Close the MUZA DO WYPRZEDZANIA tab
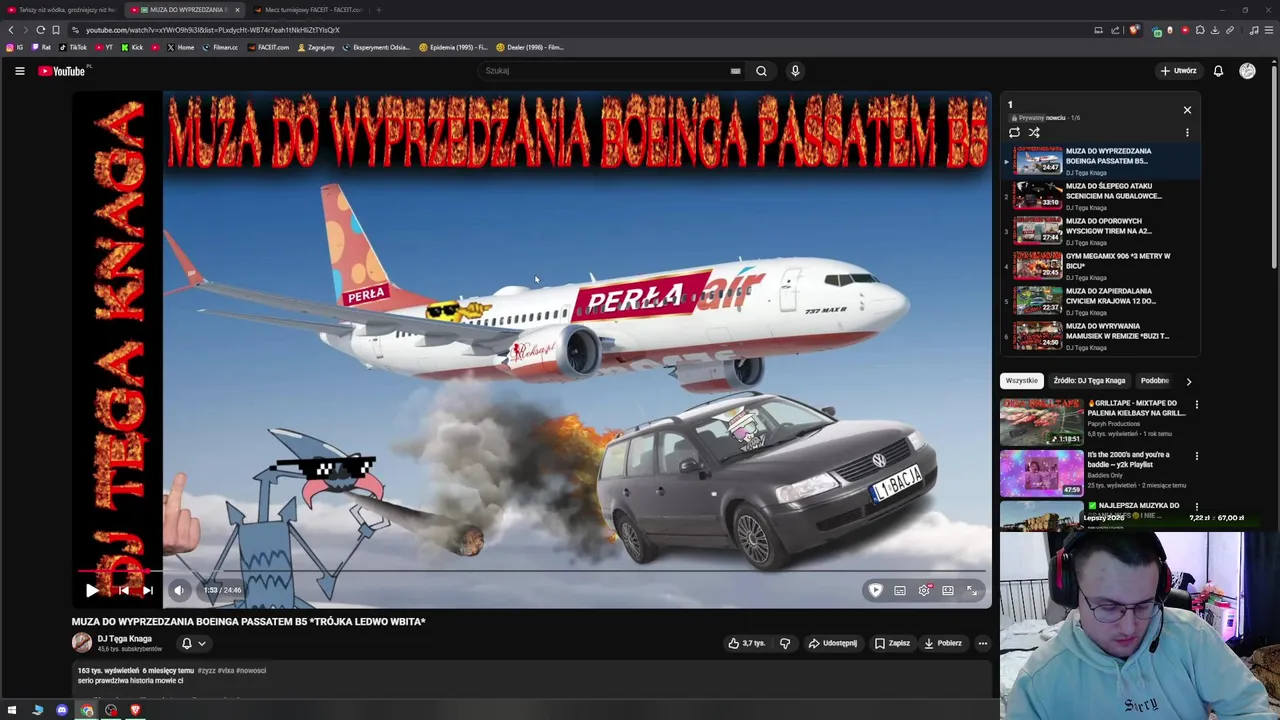Image resolution: width=1280 pixels, height=720 pixels. coord(237,10)
